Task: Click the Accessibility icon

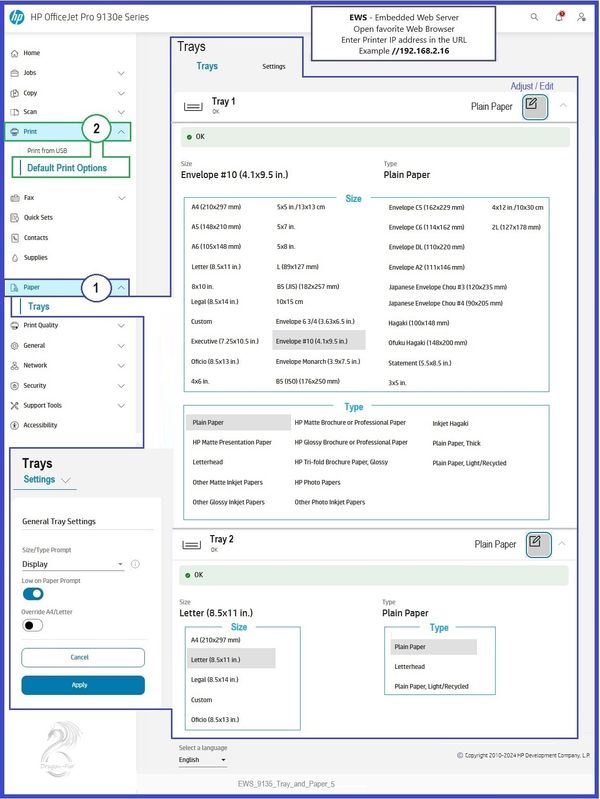Action: (14, 425)
